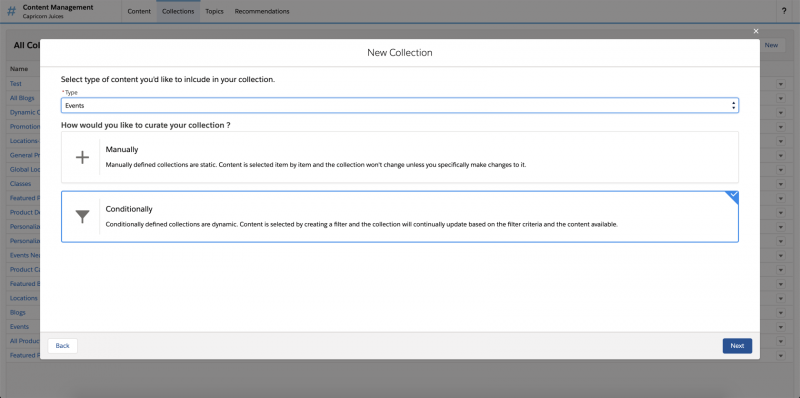Click the checkmark corner badge on Conditionally card
The image size is (800, 398).
click(733, 195)
